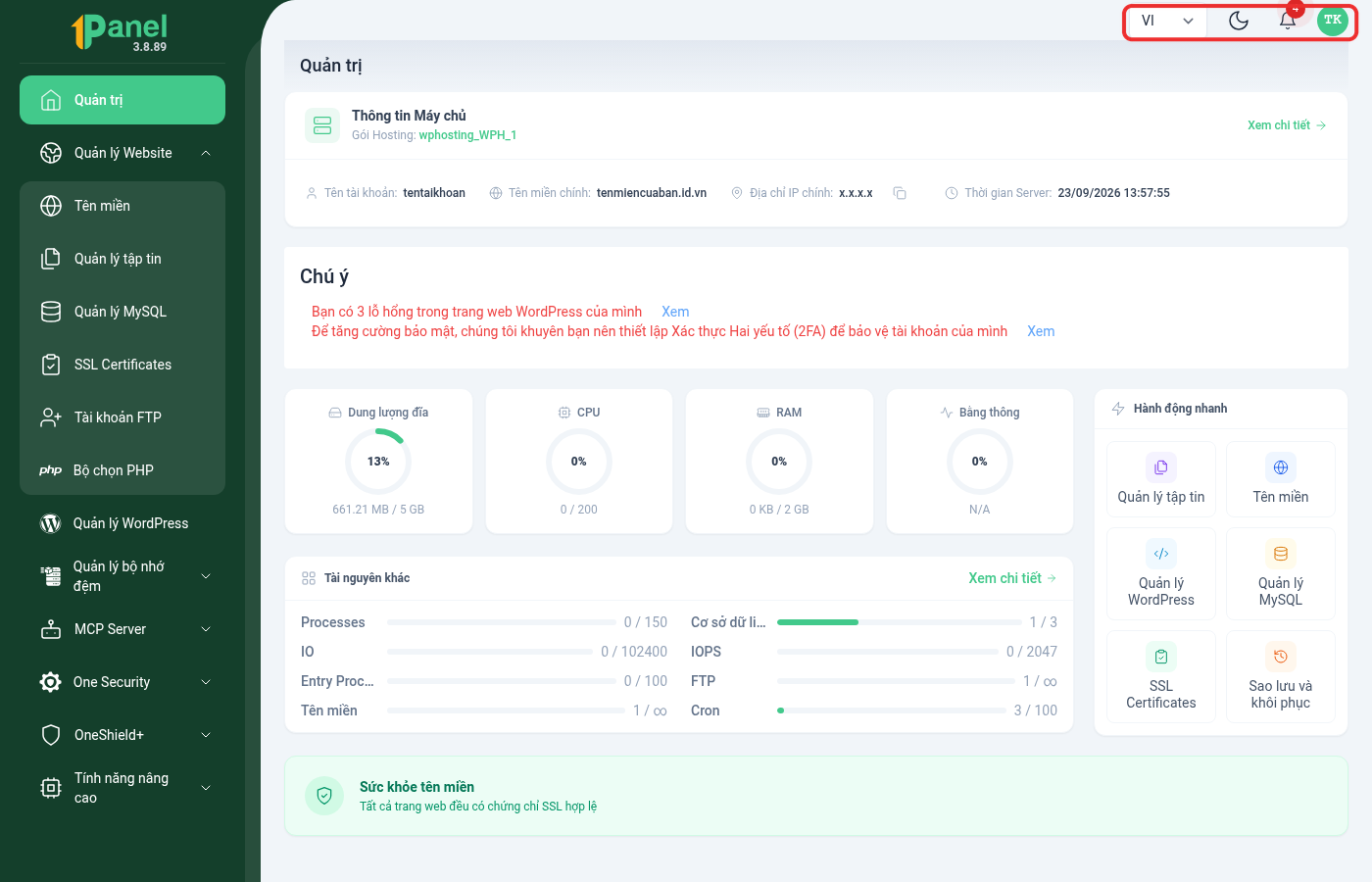1372x882 pixels.
Task: Open Quản lý WordPress in the sidebar
Action: 122,523
